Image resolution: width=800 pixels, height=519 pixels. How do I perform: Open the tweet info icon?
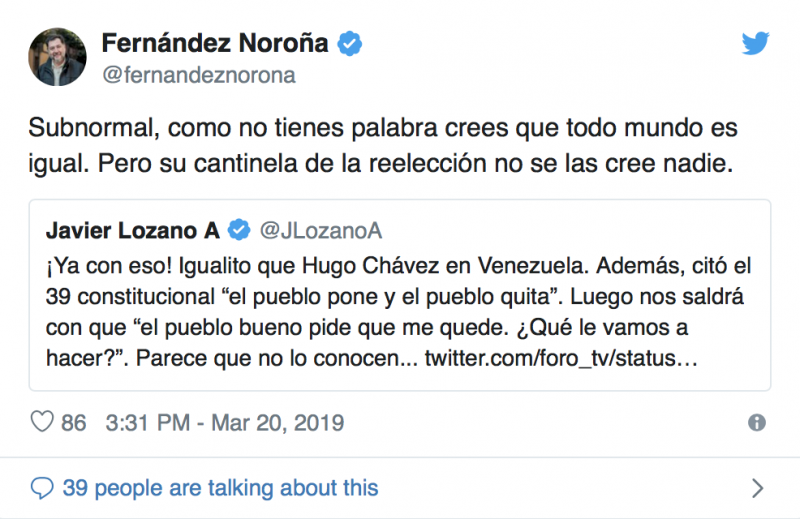(x=757, y=422)
